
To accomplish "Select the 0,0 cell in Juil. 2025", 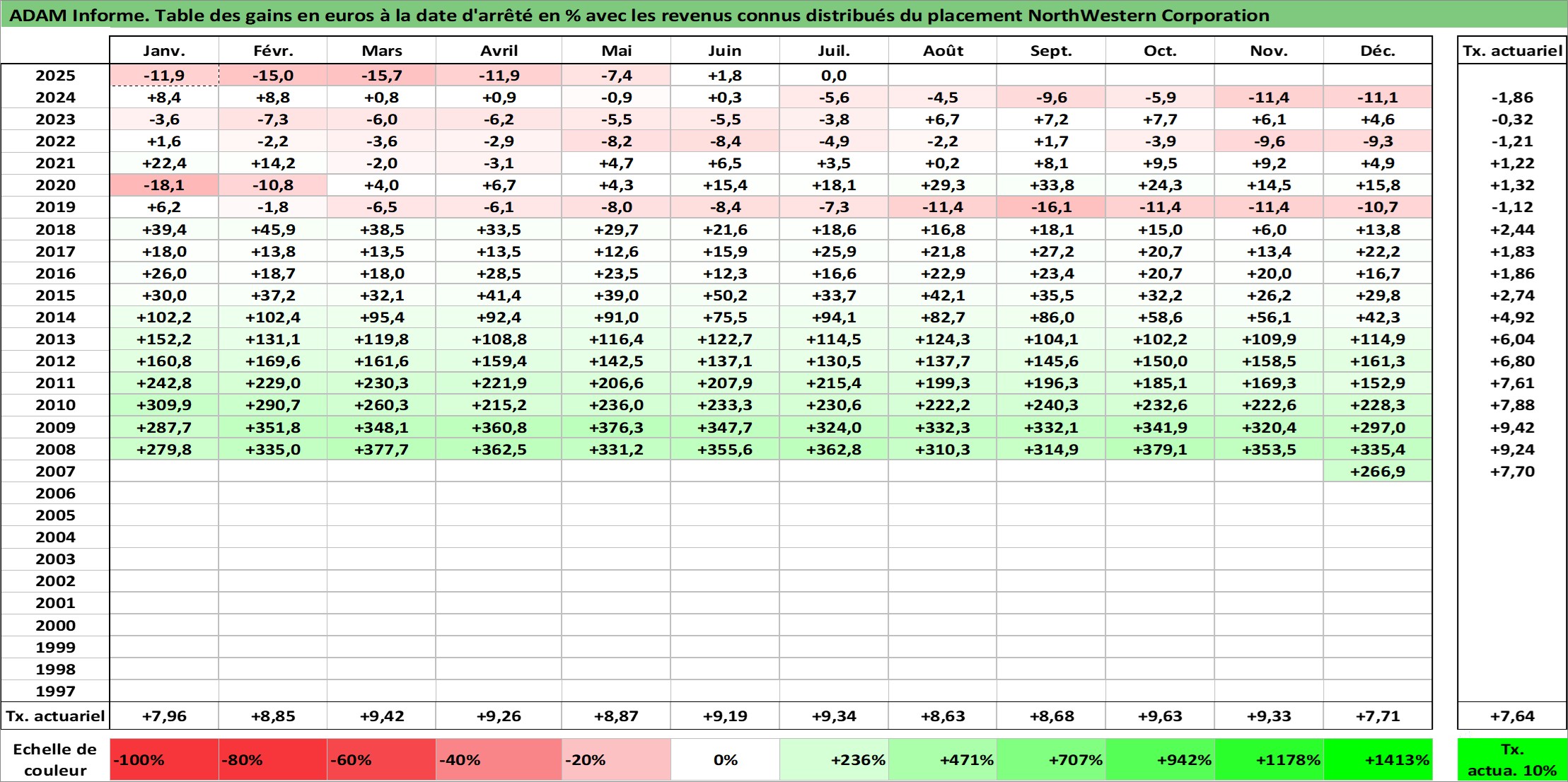I will pyautogui.click(x=834, y=76).
